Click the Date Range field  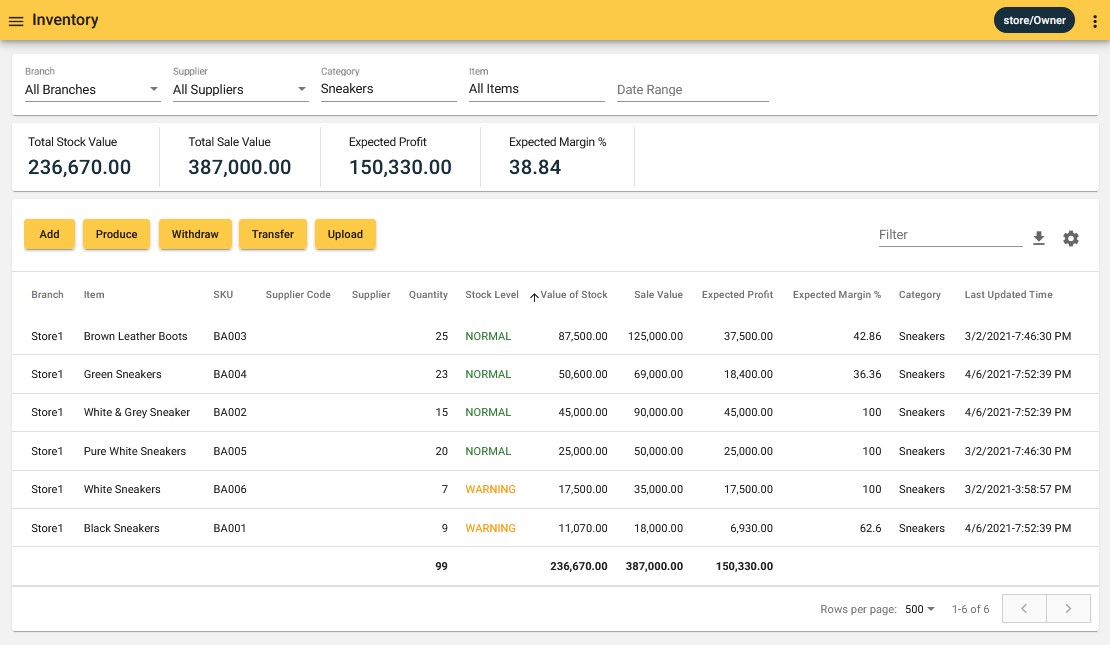pyautogui.click(x=692, y=90)
